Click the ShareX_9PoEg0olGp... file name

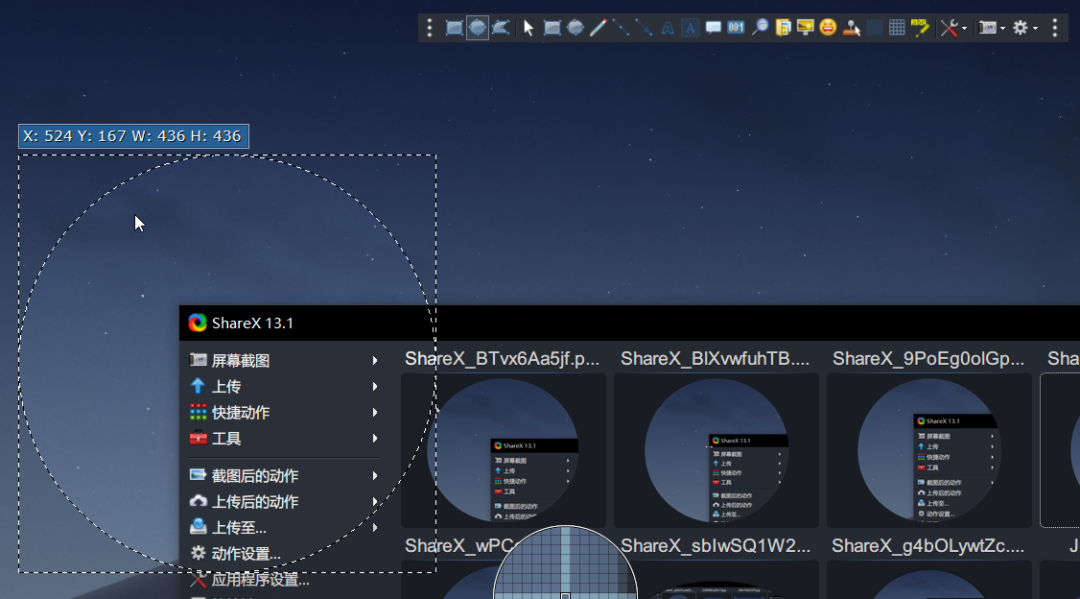(x=928, y=359)
